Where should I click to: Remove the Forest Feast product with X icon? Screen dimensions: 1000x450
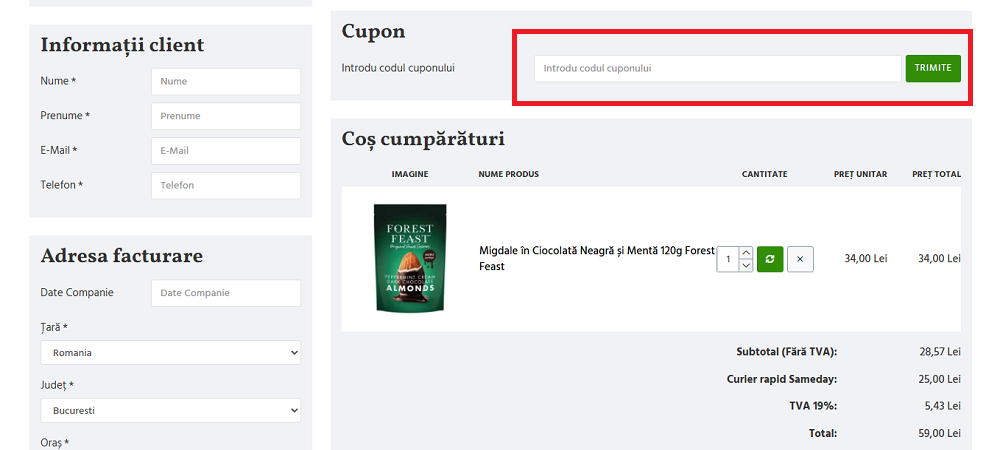pos(800,259)
